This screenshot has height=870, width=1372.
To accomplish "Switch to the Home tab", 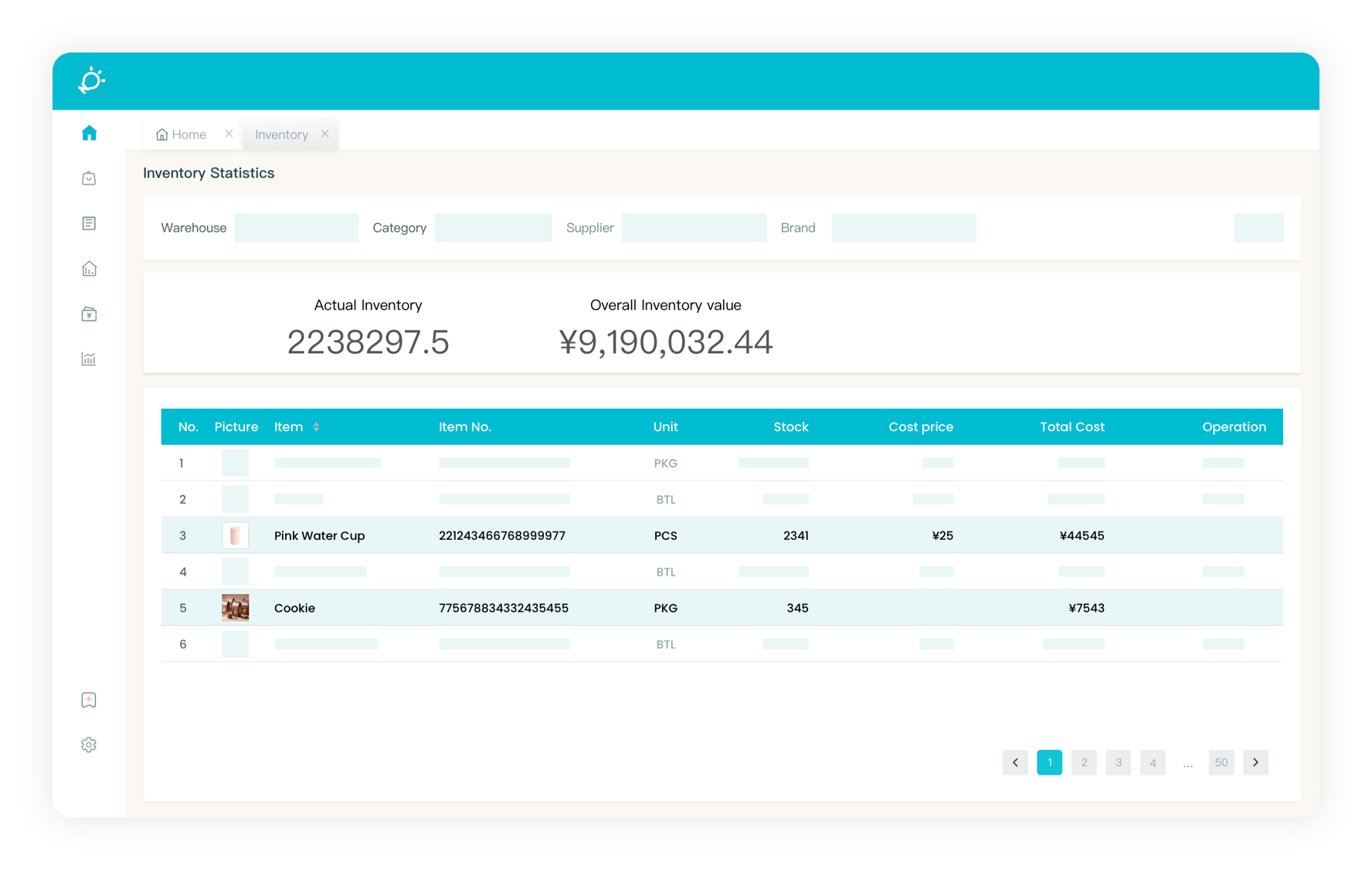I will pyautogui.click(x=182, y=134).
